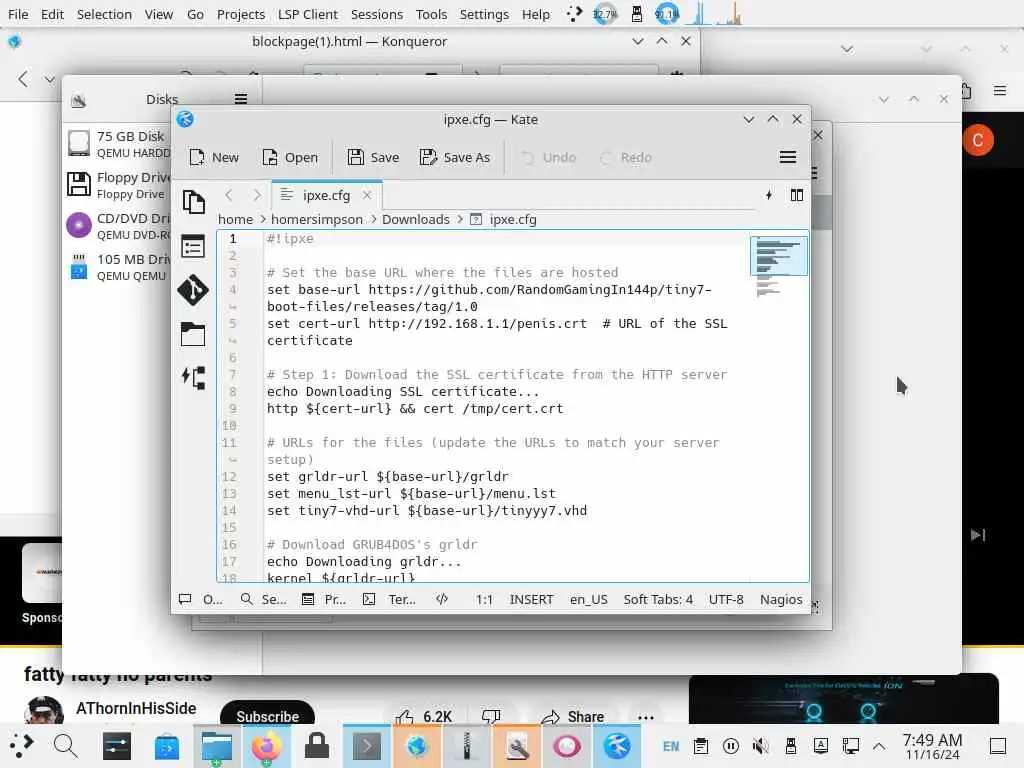Close the ipxe.cfg tab
Screen dimensions: 1024x768
pyautogui.click(x=367, y=195)
